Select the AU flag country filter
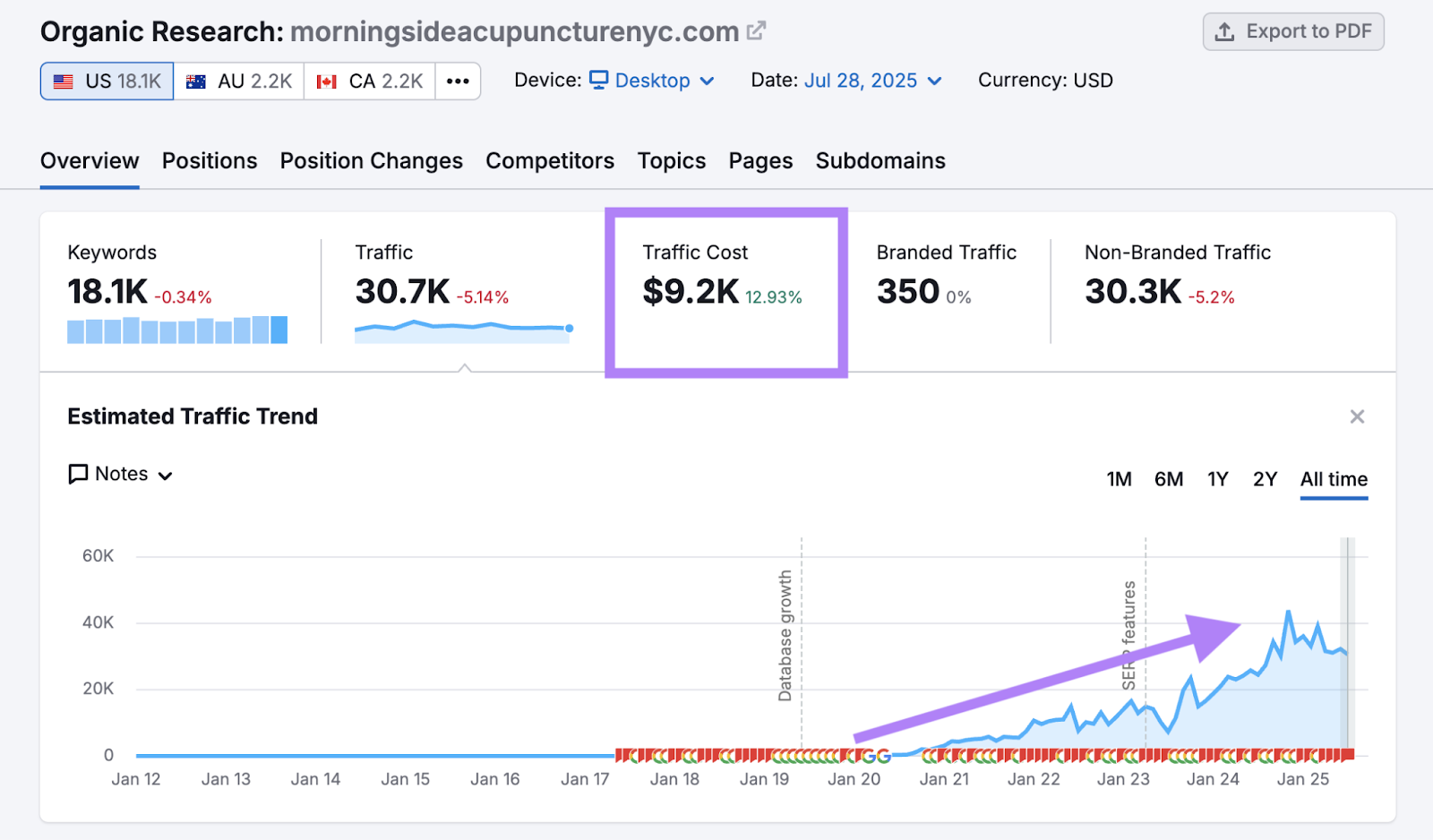Screen dimensions: 1433x840 tap(237, 81)
